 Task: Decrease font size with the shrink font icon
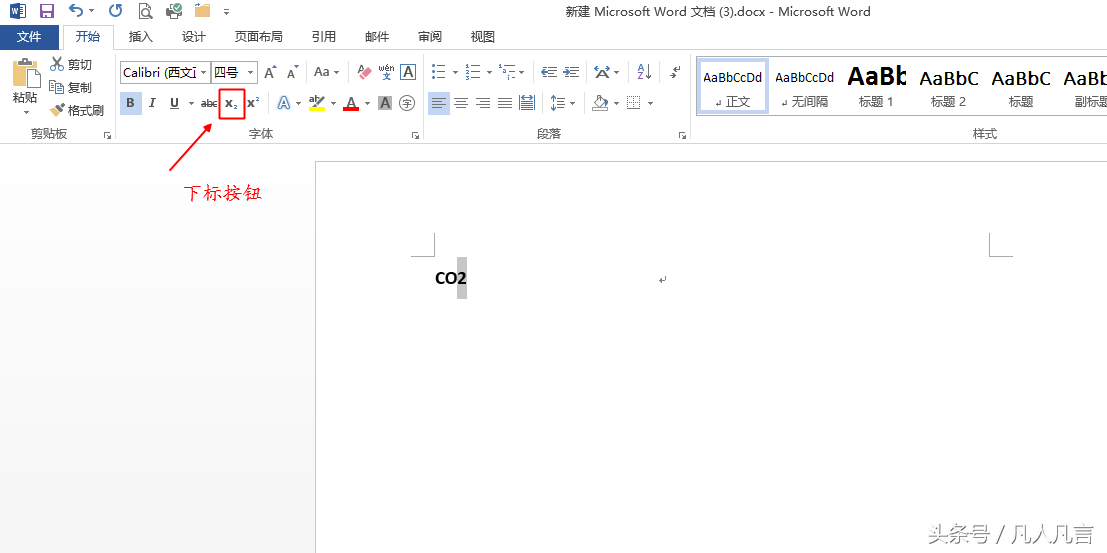(x=292, y=72)
